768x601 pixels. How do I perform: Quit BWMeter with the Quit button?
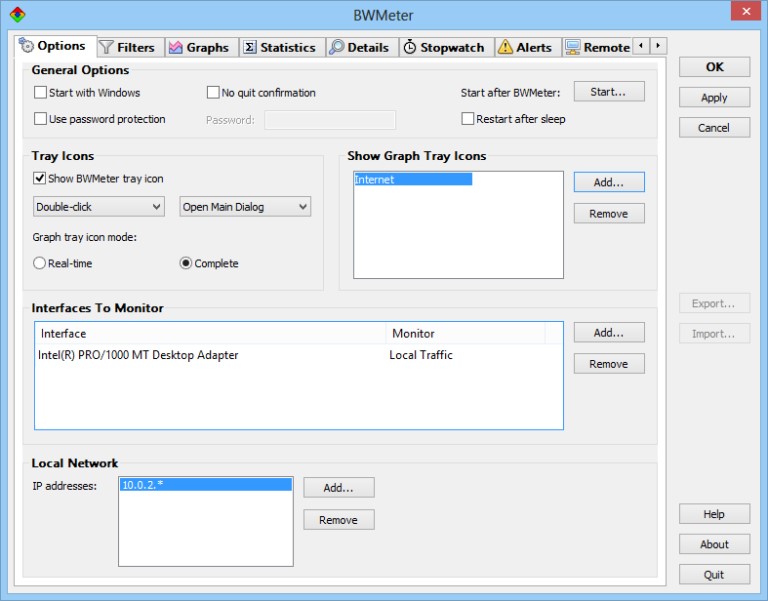714,575
